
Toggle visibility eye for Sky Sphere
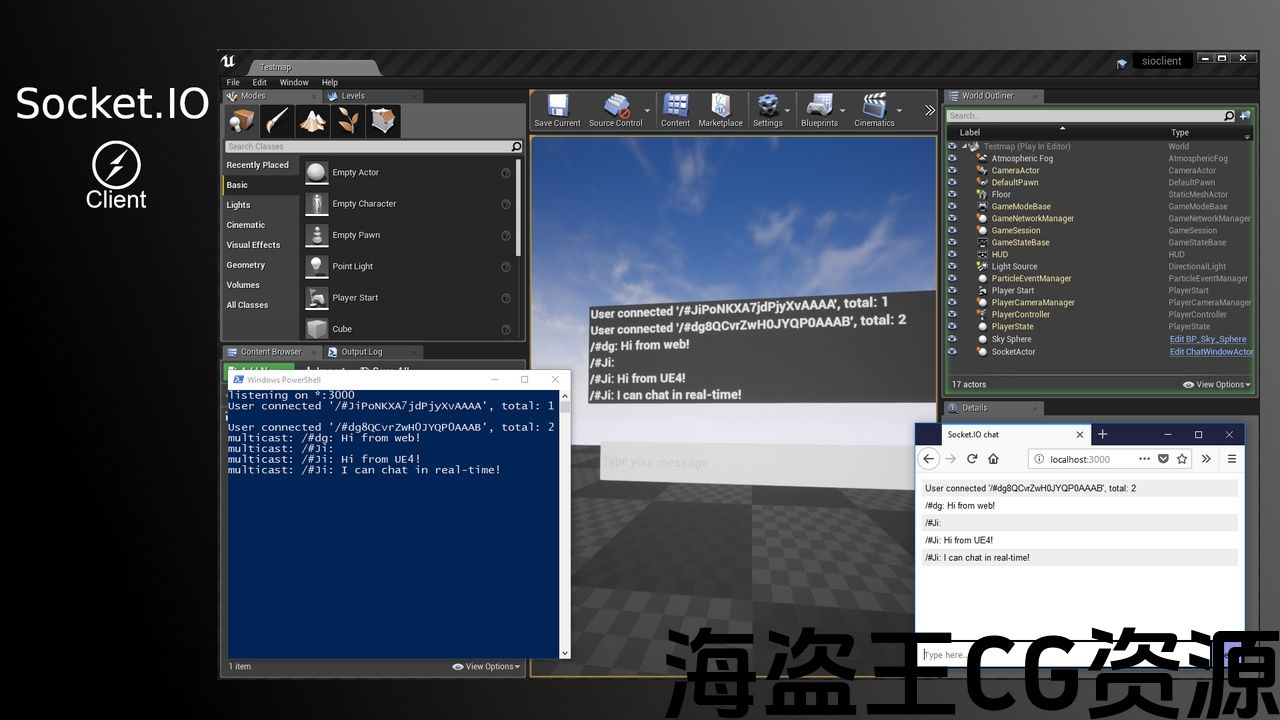tap(952, 339)
